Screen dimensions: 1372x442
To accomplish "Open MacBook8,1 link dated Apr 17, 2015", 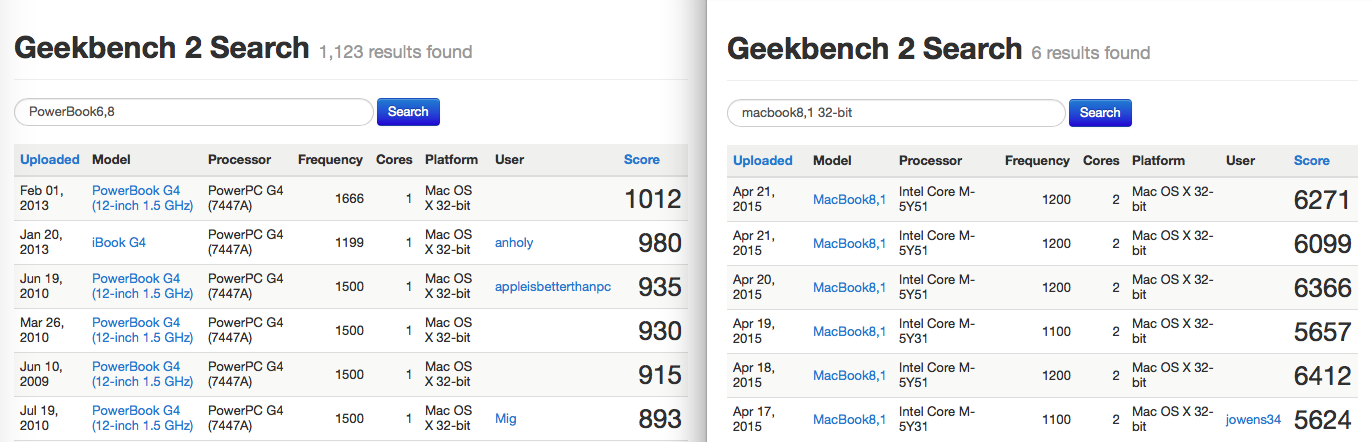I will pos(850,420).
